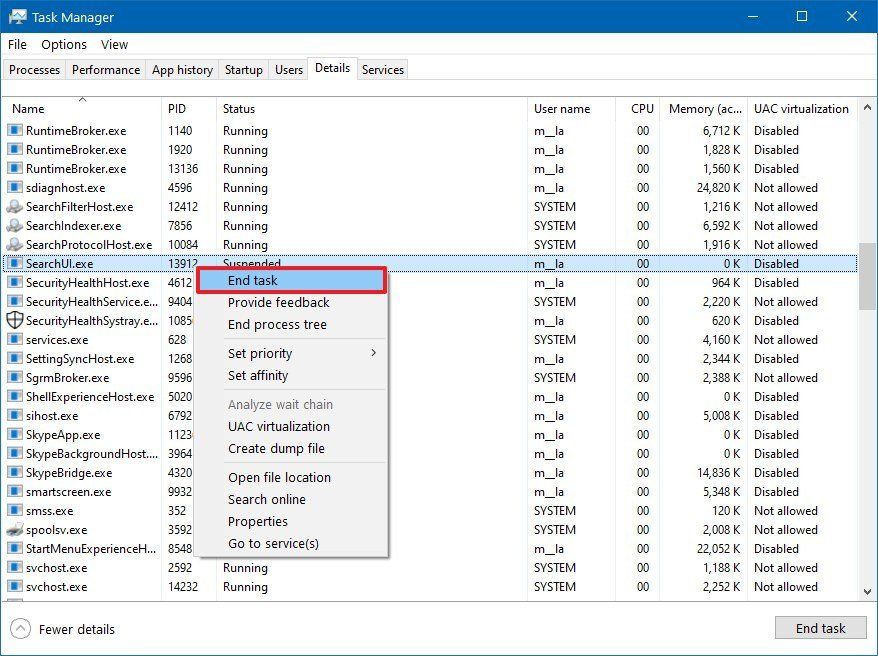
Task: Click the vertical scrollbar down arrow
Action: (868, 590)
